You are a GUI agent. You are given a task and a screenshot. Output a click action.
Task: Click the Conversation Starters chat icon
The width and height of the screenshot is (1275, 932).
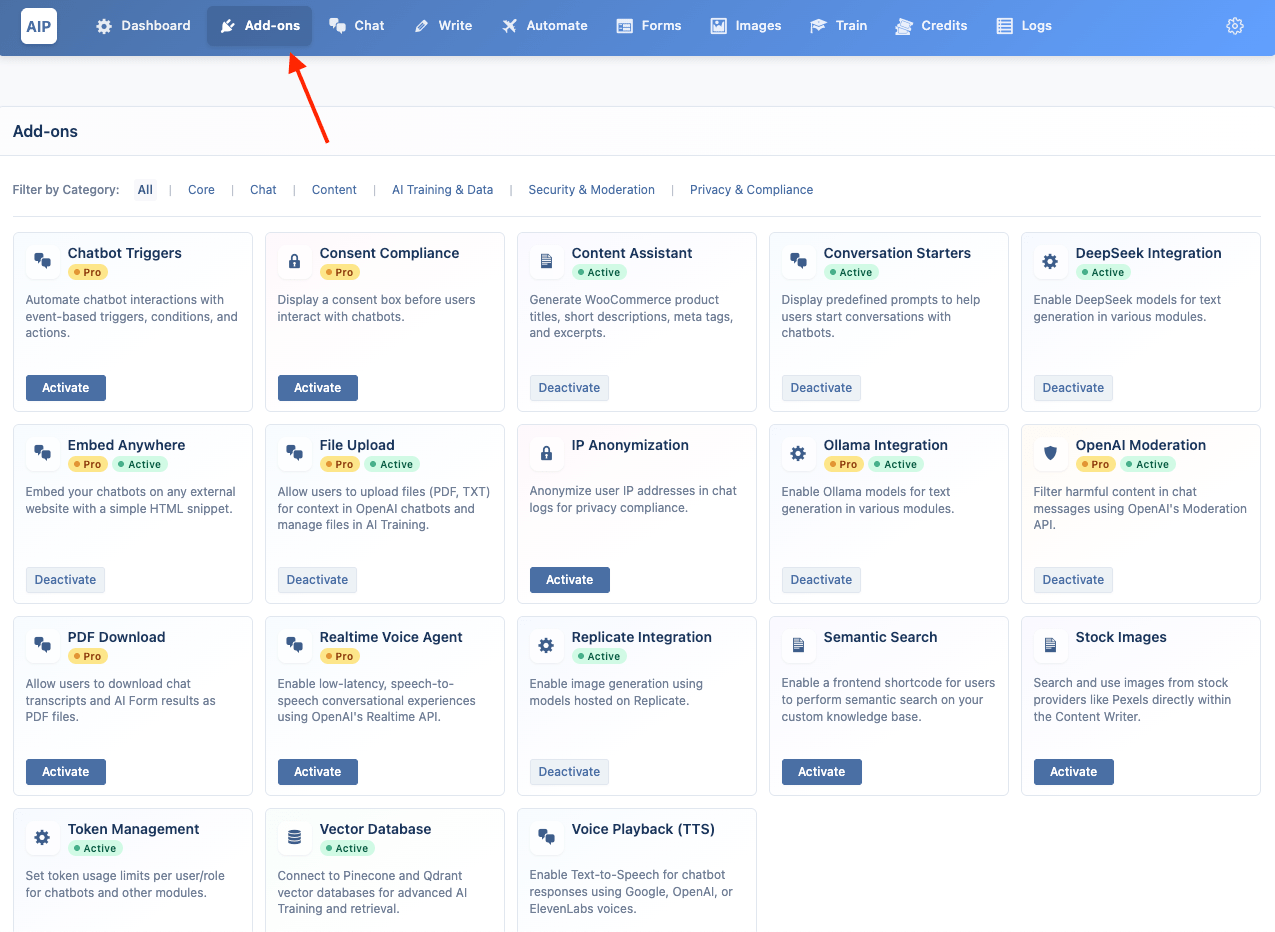pos(798,261)
